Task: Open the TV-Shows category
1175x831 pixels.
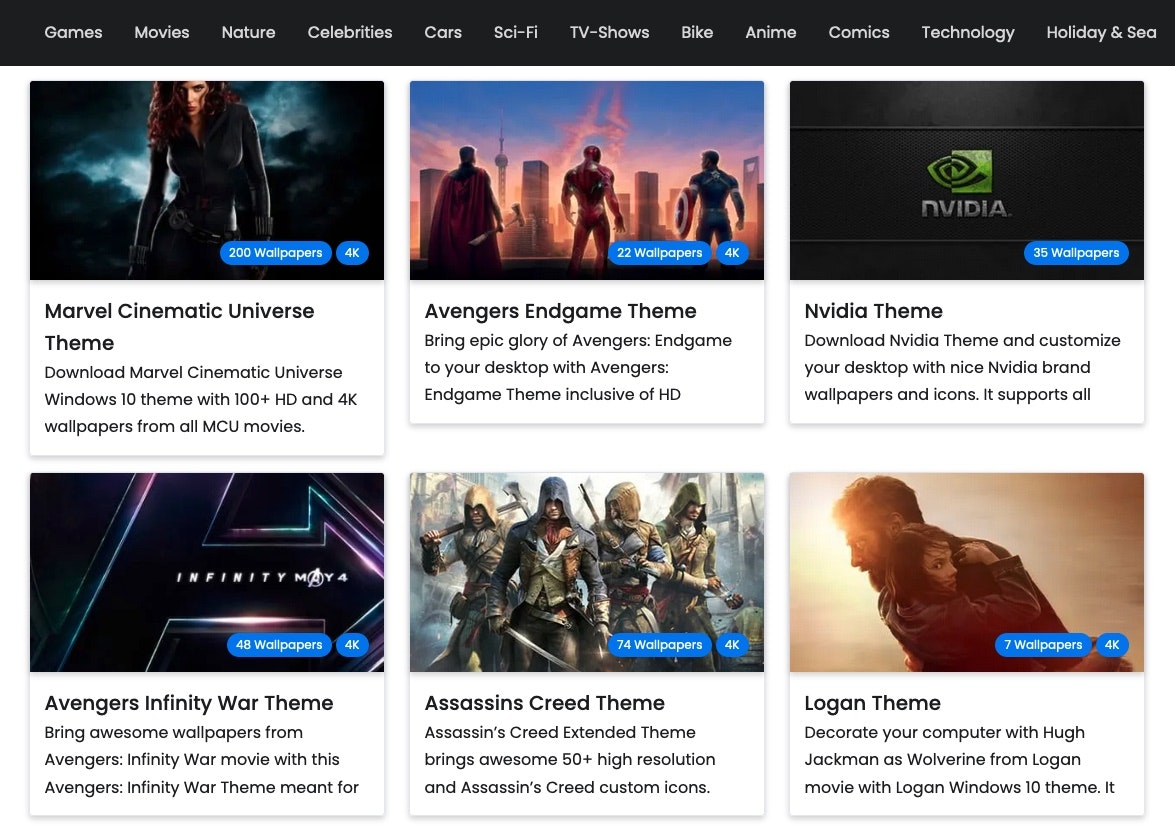Action: tap(609, 32)
